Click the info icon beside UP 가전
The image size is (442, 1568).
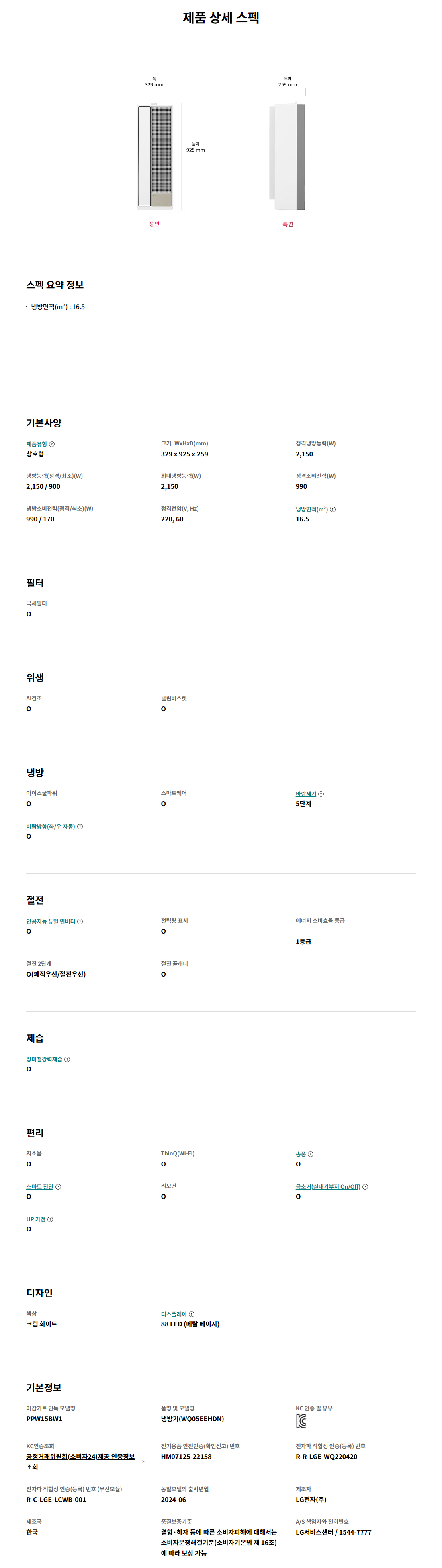pos(50,1220)
